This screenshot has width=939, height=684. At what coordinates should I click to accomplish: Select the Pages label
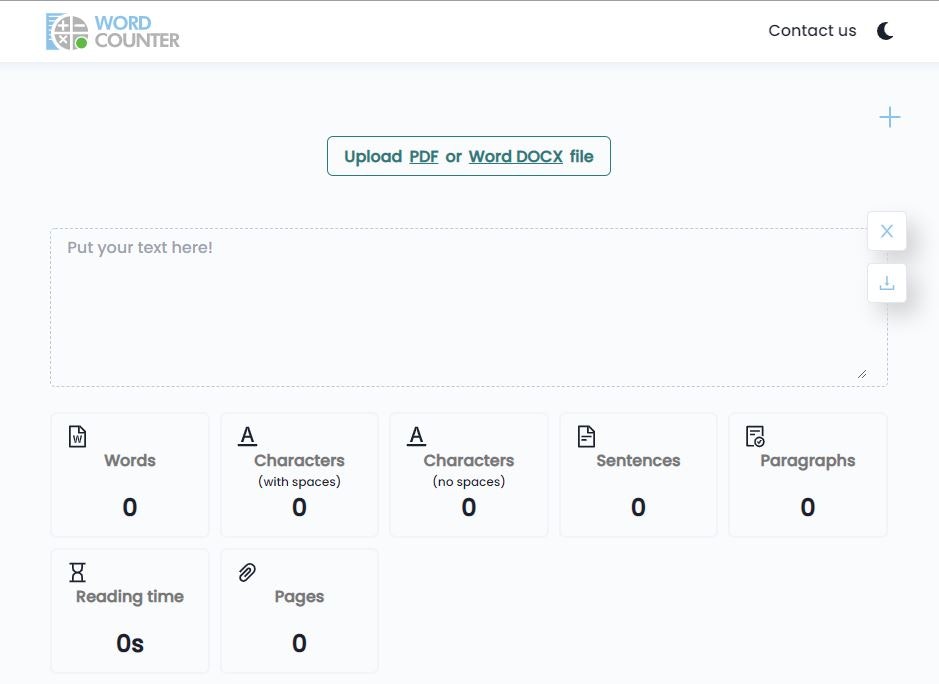299,597
